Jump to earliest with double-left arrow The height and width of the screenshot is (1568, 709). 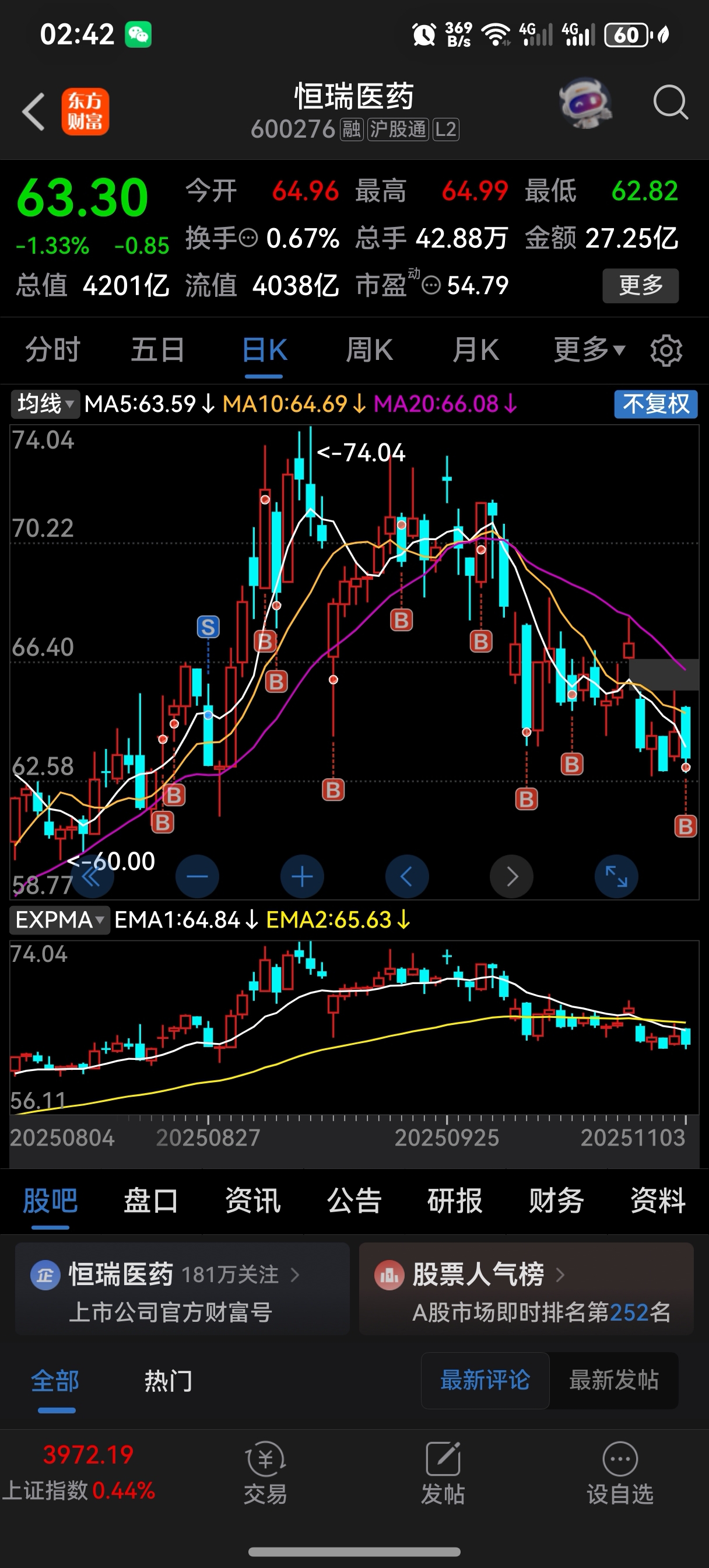click(93, 877)
